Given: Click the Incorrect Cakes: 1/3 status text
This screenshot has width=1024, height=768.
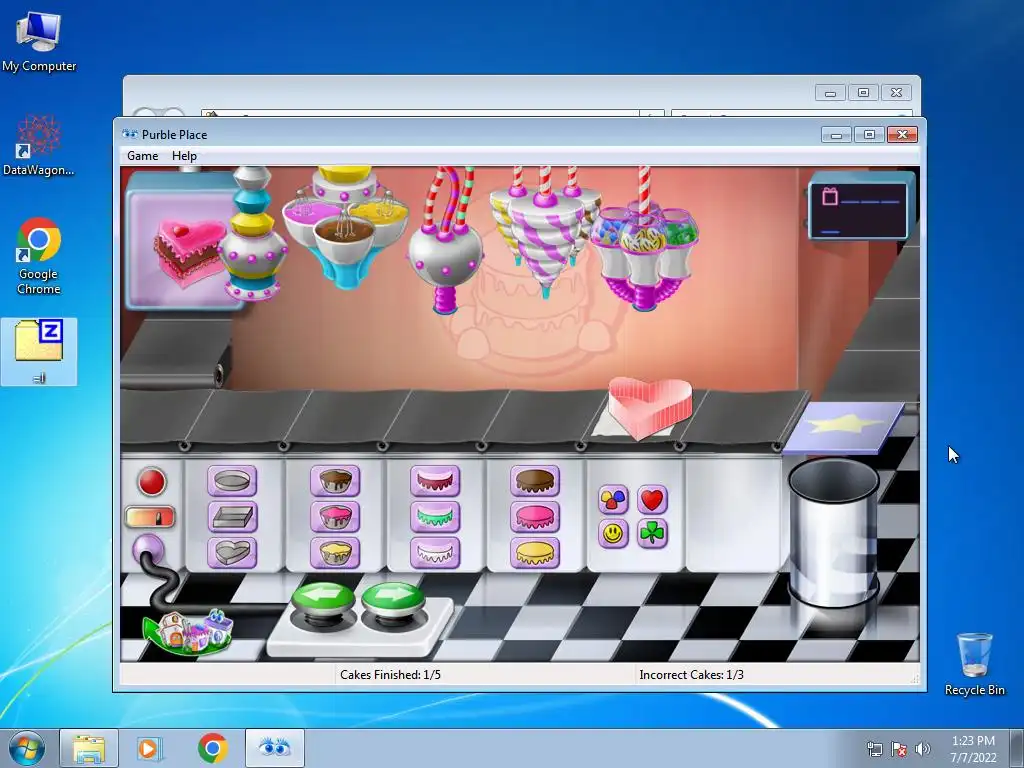Looking at the screenshot, I should [692, 675].
